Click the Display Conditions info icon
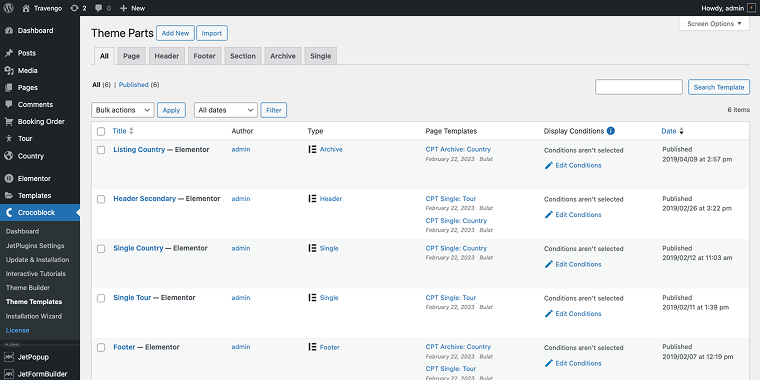The width and height of the screenshot is (760, 380). pyautogui.click(x=611, y=131)
